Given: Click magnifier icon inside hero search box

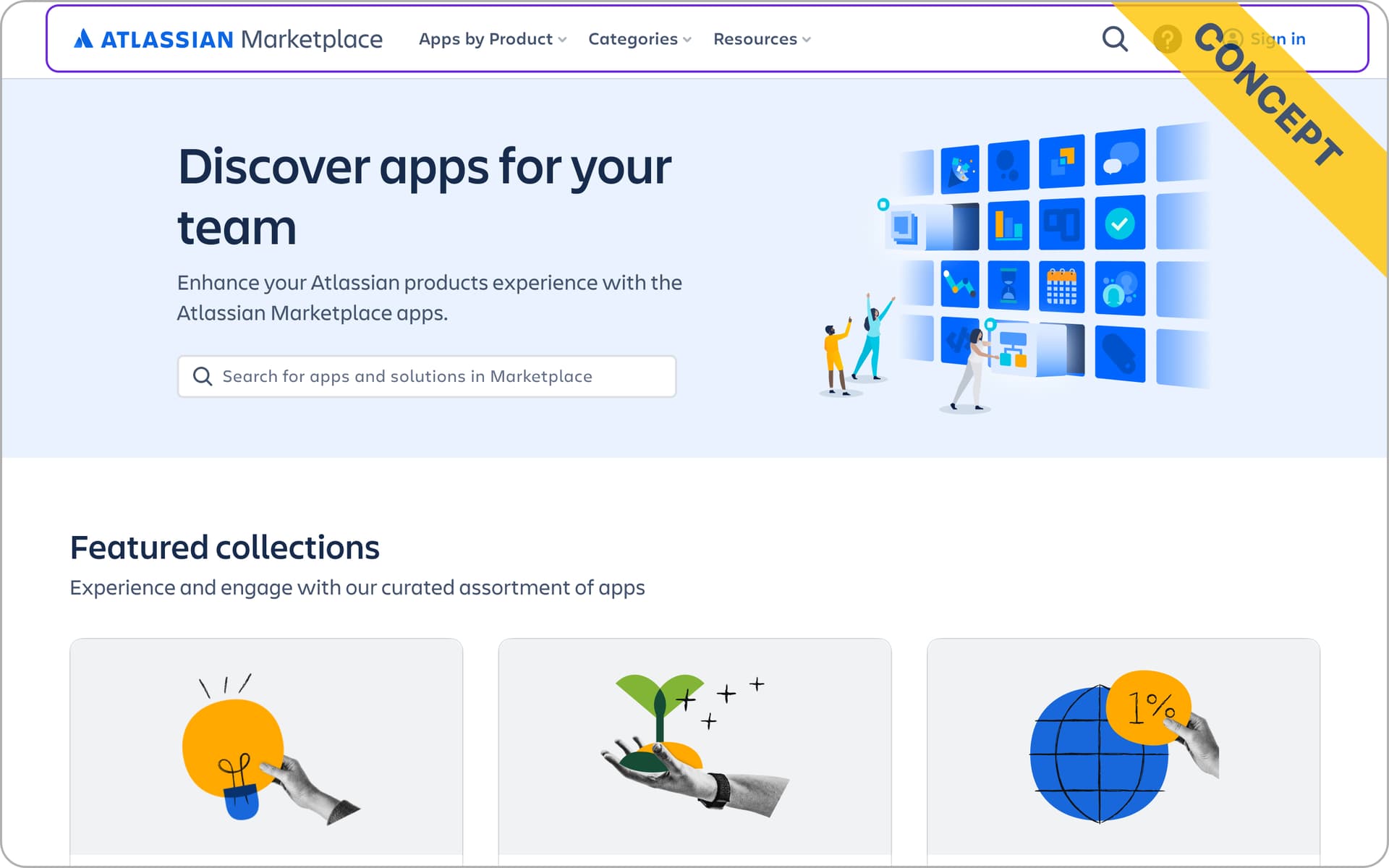Looking at the screenshot, I should point(203,376).
